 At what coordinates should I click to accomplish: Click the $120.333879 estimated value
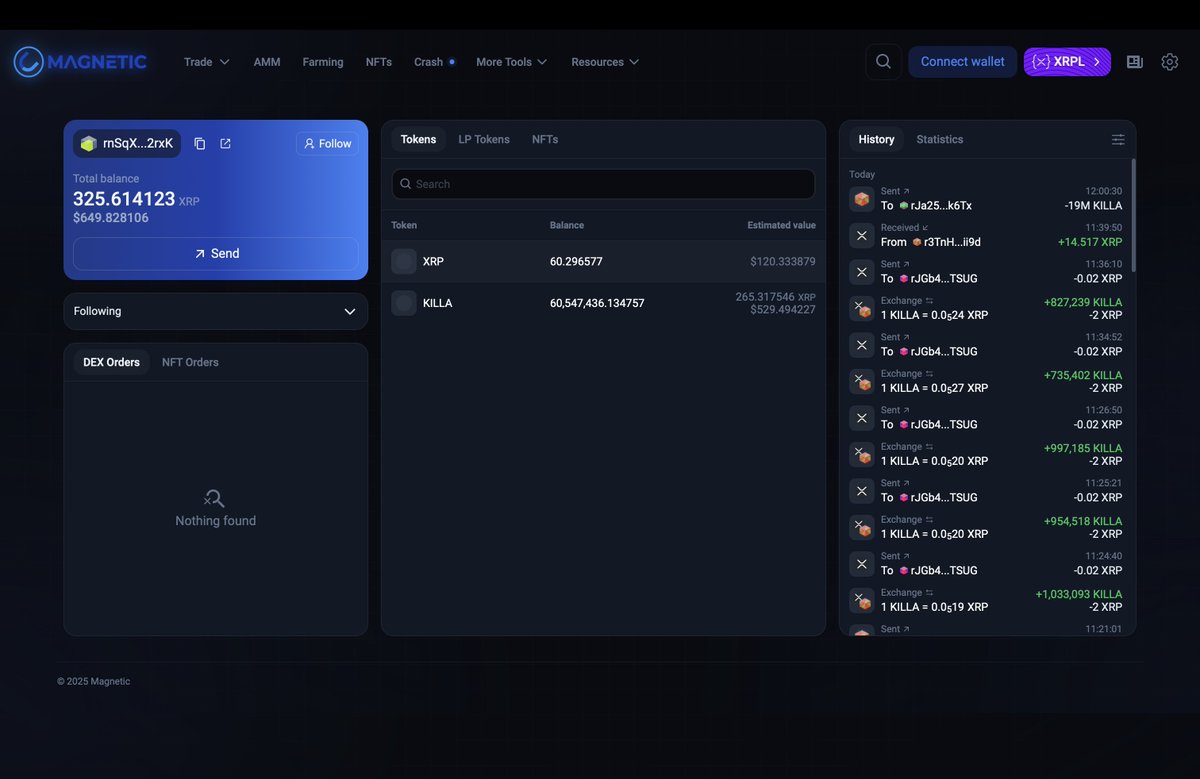point(783,262)
